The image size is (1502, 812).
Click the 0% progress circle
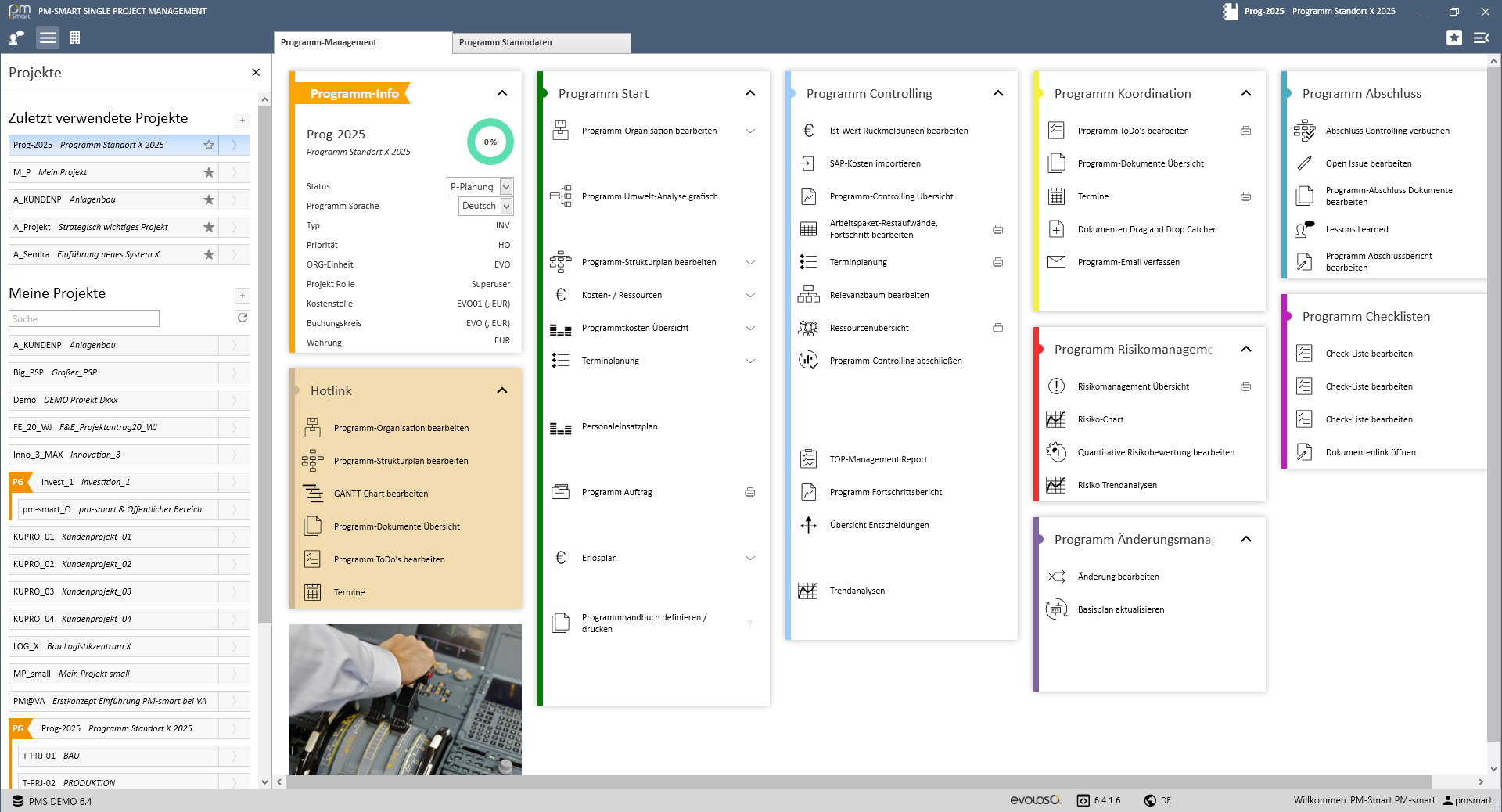click(490, 142)
